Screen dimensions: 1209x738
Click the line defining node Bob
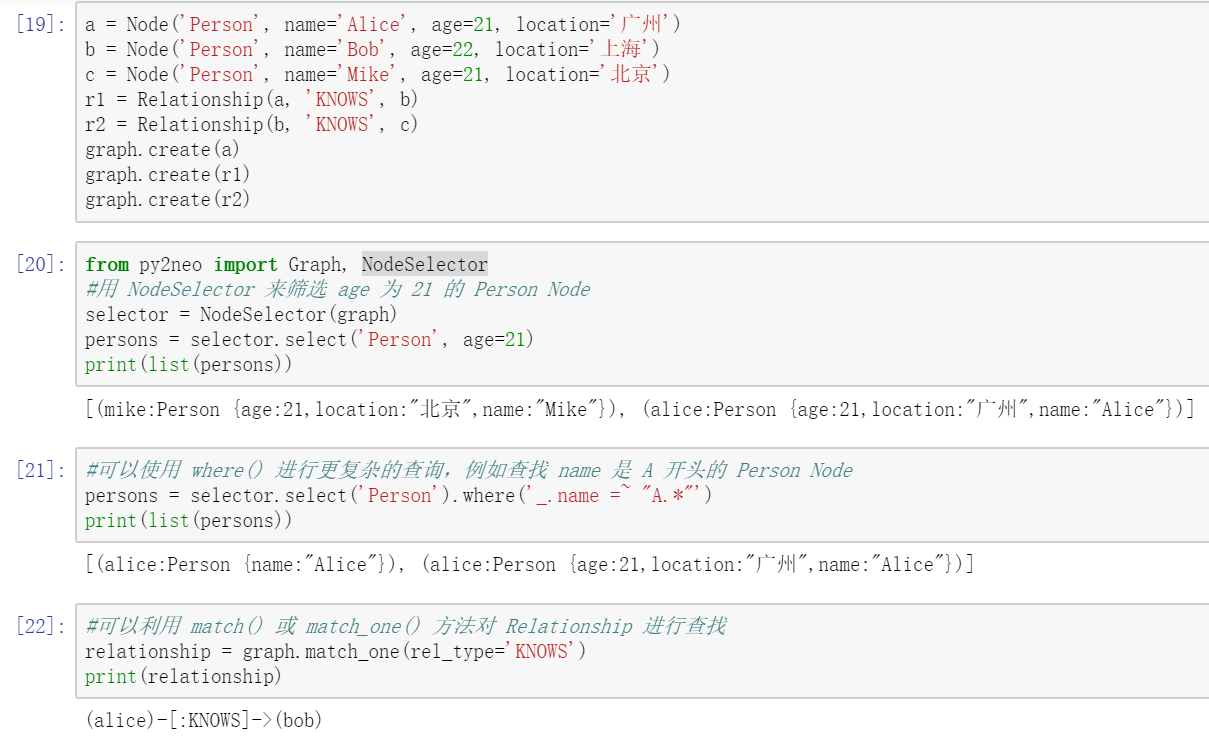[x=372, y=50]
